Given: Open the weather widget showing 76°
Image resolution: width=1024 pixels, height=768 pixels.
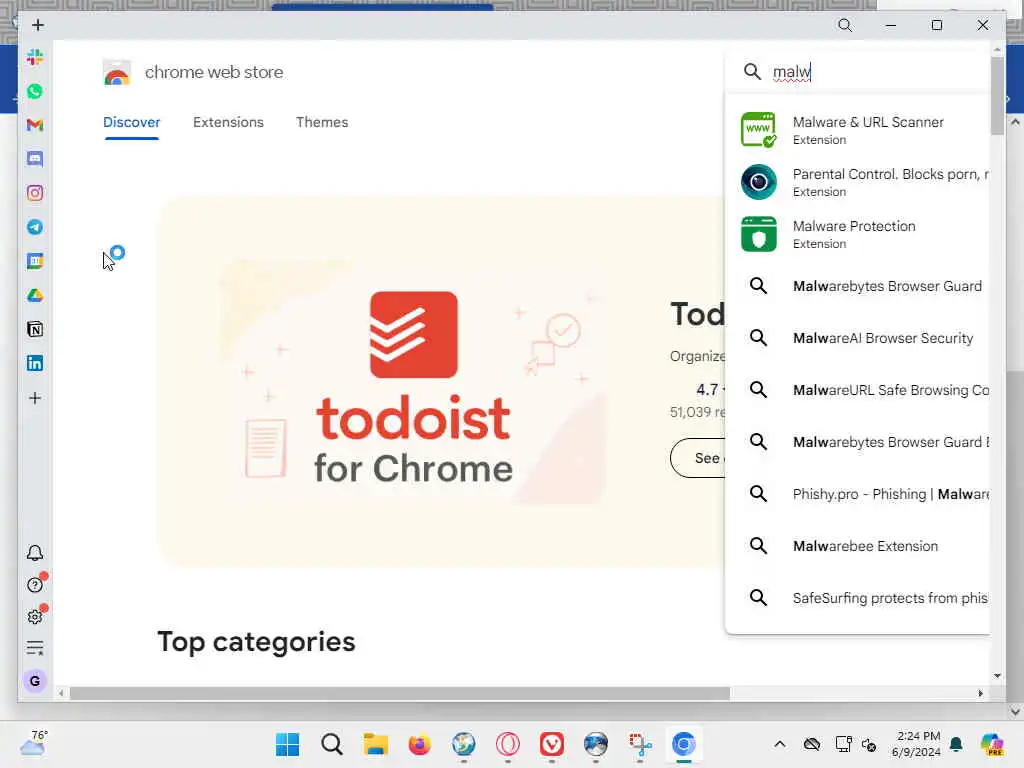Looking at the screenshot, I should [x=33, y=743].
